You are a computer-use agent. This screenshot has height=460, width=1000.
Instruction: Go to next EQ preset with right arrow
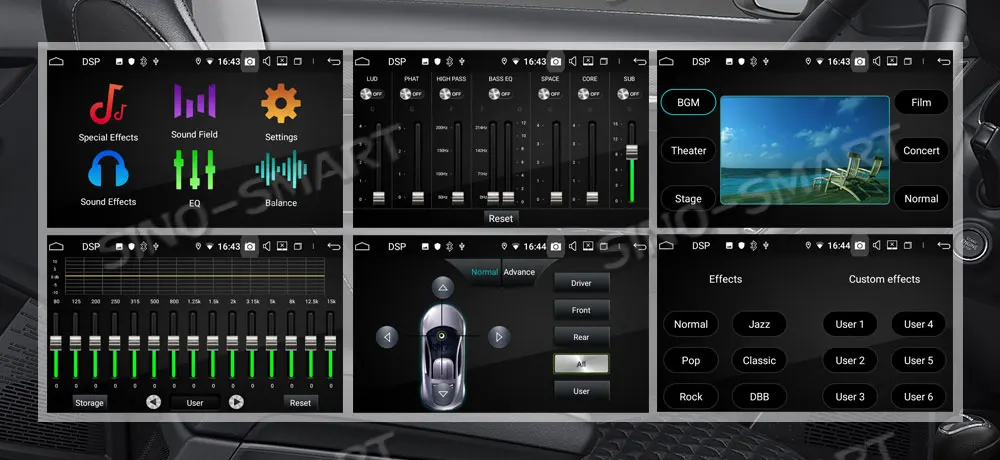tap(236, 402)
